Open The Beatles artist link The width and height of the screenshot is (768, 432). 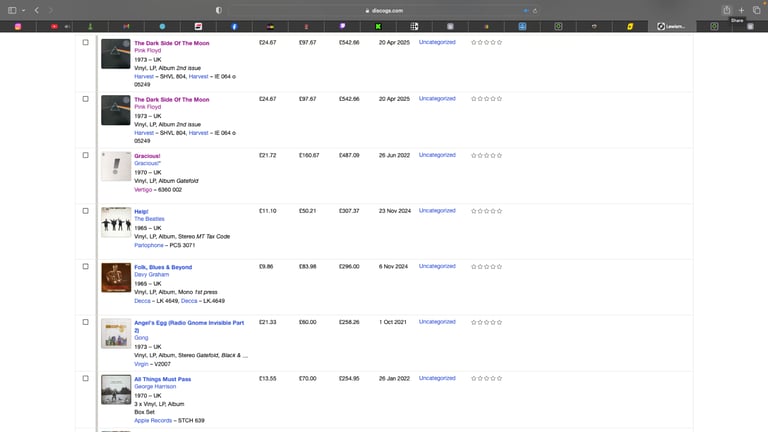tap(149, 219)
